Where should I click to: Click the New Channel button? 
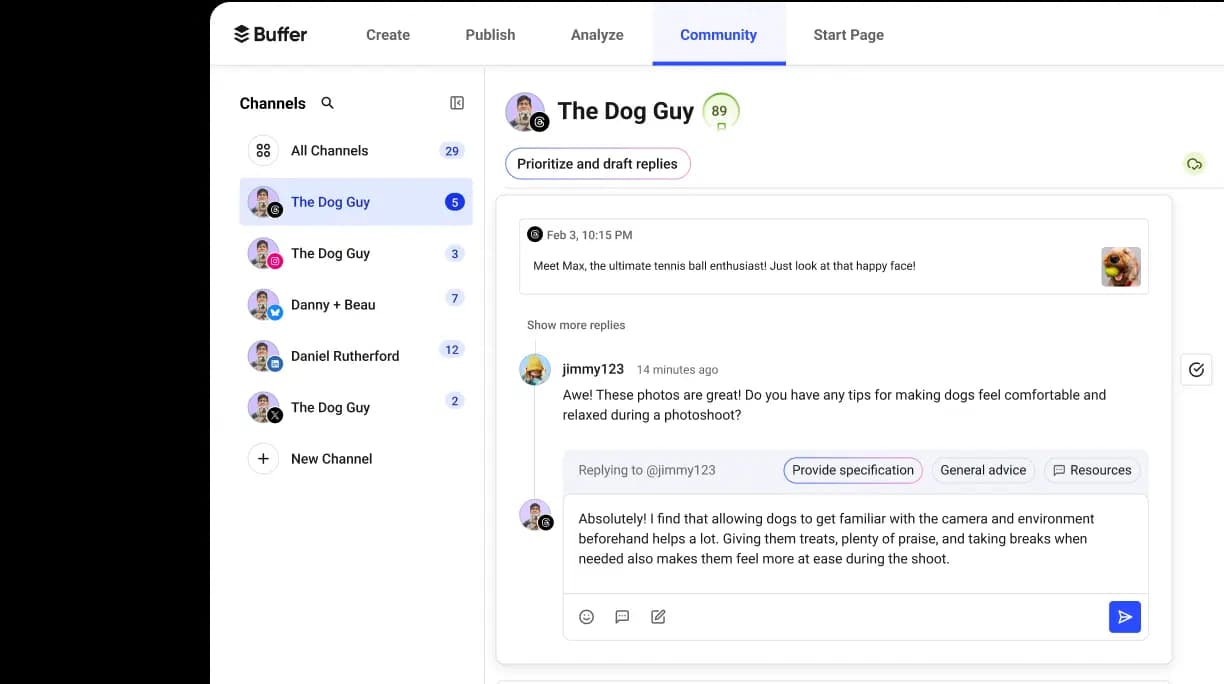(331, 458)
